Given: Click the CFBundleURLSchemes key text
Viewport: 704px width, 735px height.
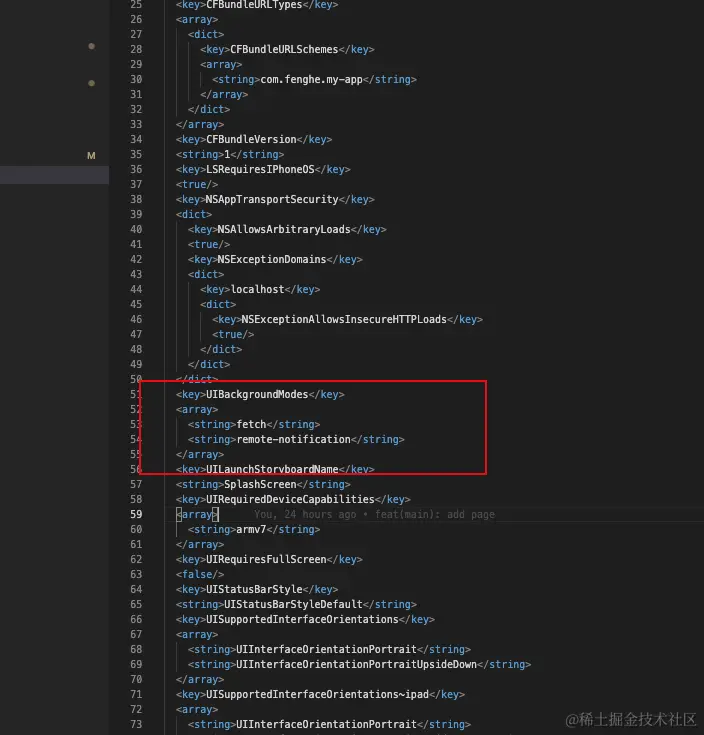Looking at the screenshot, I should (284, 49).
